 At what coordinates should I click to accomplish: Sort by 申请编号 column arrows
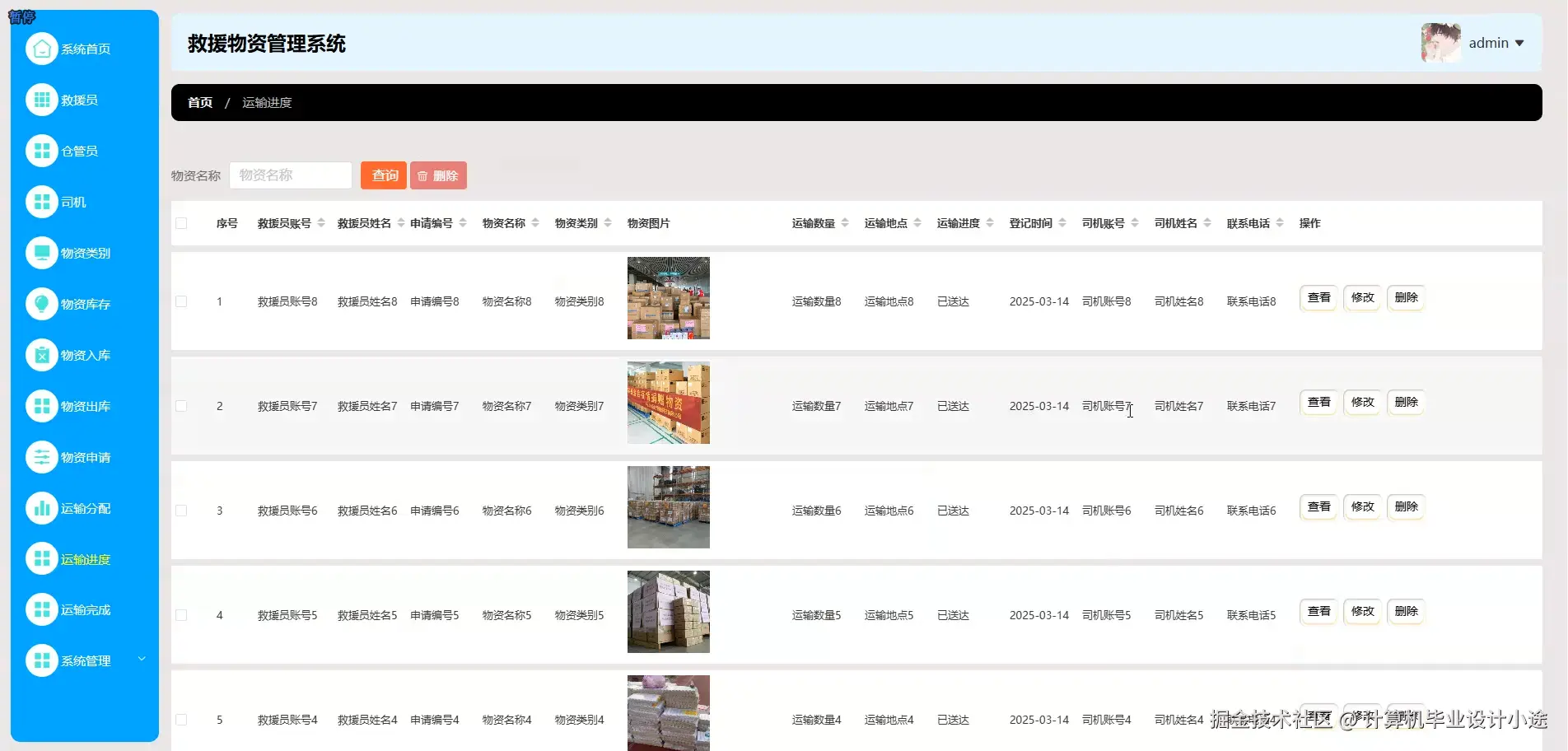pyautogui.click(x=463, y=223)
